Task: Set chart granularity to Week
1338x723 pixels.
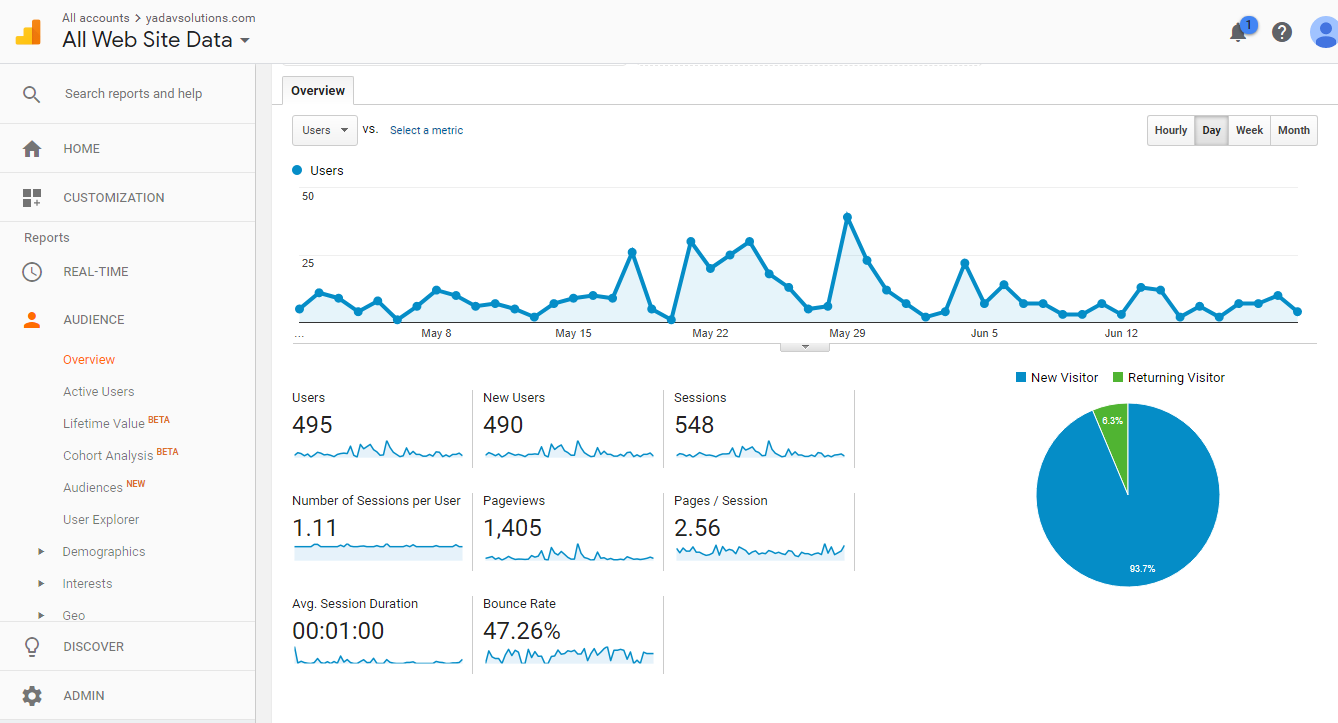Action: (x=1249, y=131)
